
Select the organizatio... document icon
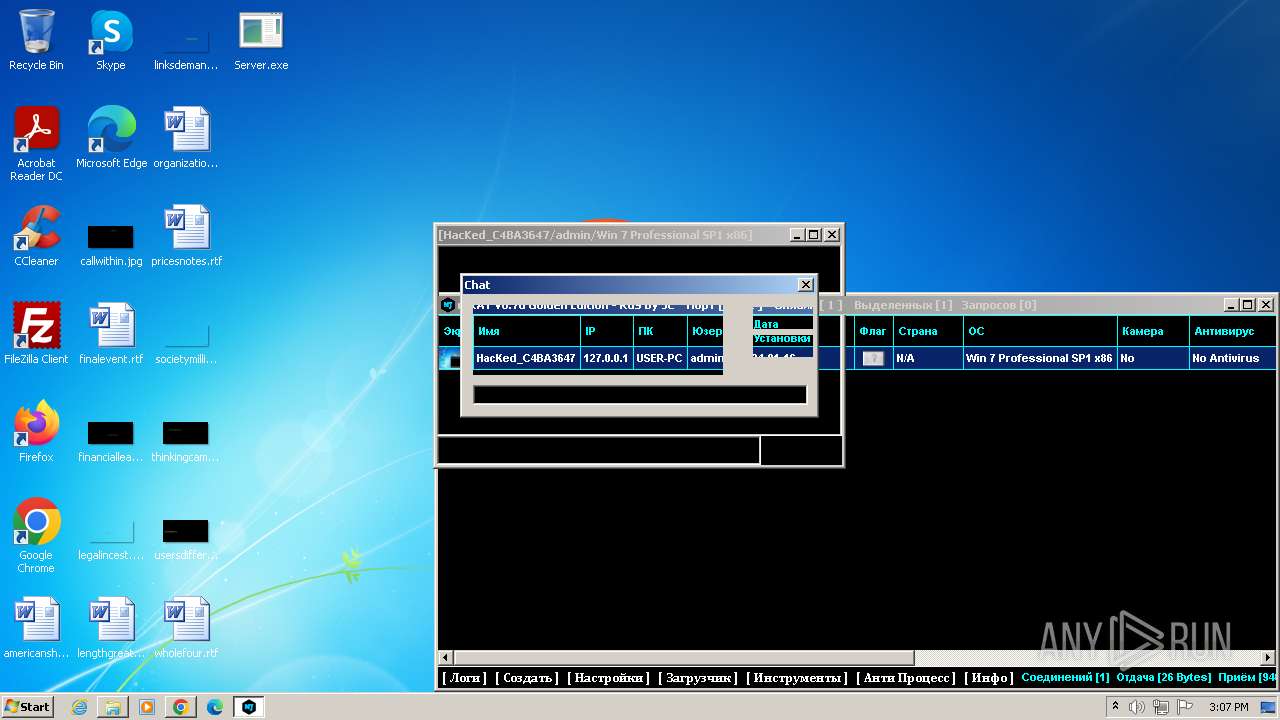186,138
